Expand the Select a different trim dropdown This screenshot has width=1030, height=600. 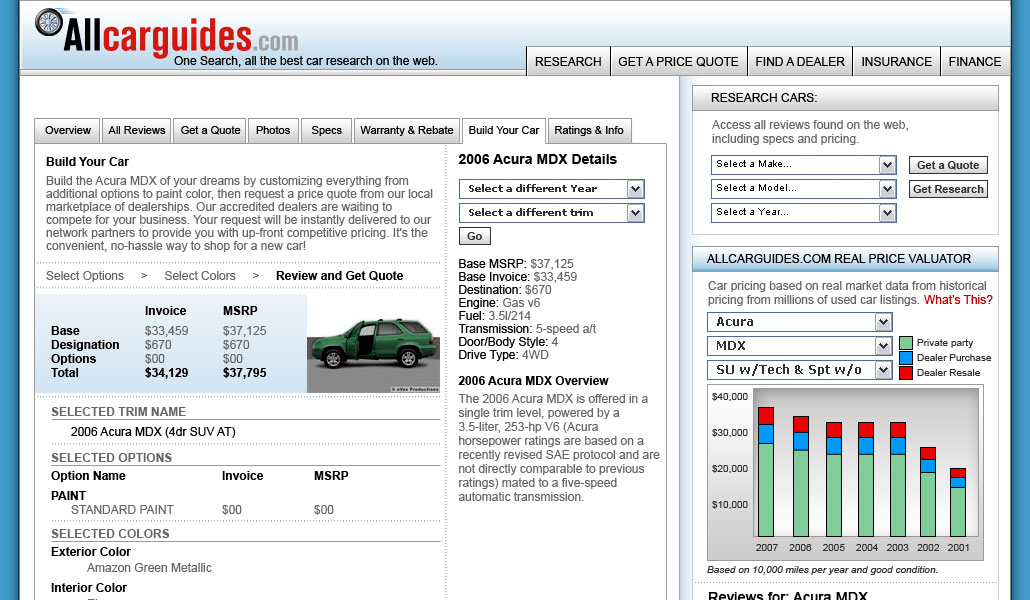click(x=551, y=213)
